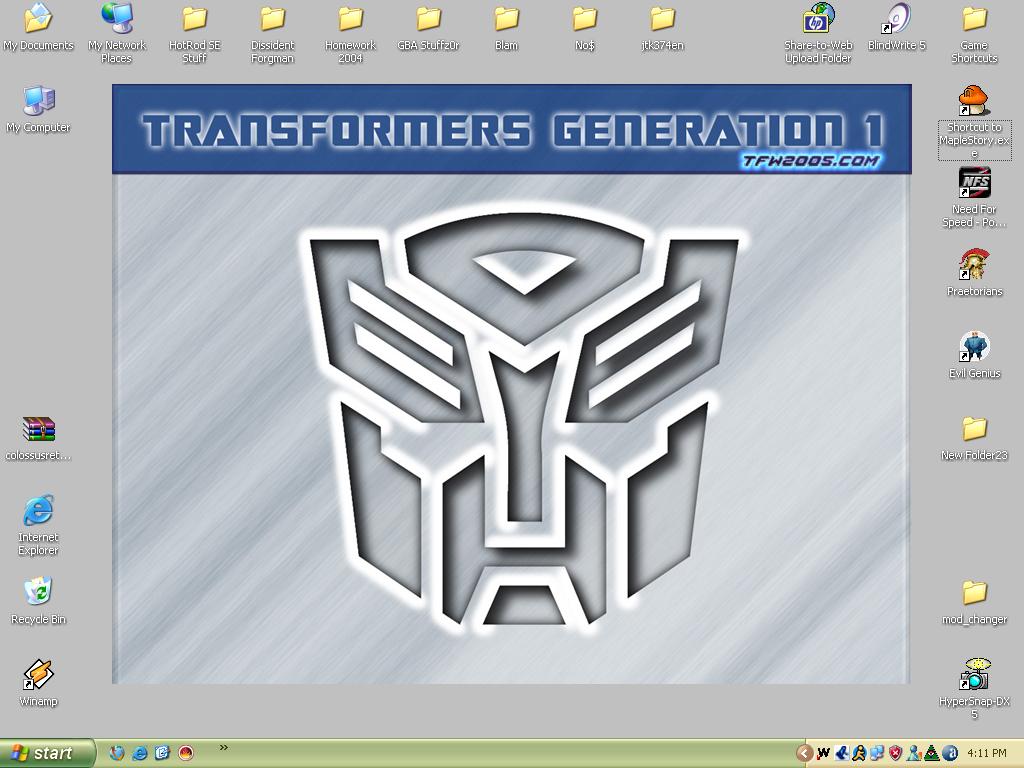The height and width of the screenshot is (768, 1024).
Task: Select the colossusret WinRAR archive icon
Action: [x=38, y=430]
